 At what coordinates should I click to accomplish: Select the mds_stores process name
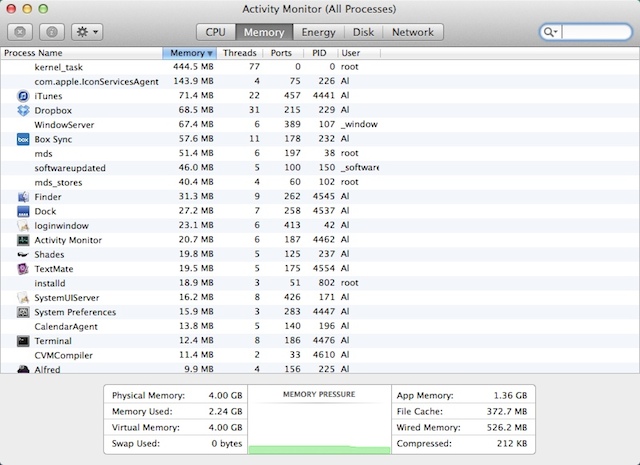point(58,182)
